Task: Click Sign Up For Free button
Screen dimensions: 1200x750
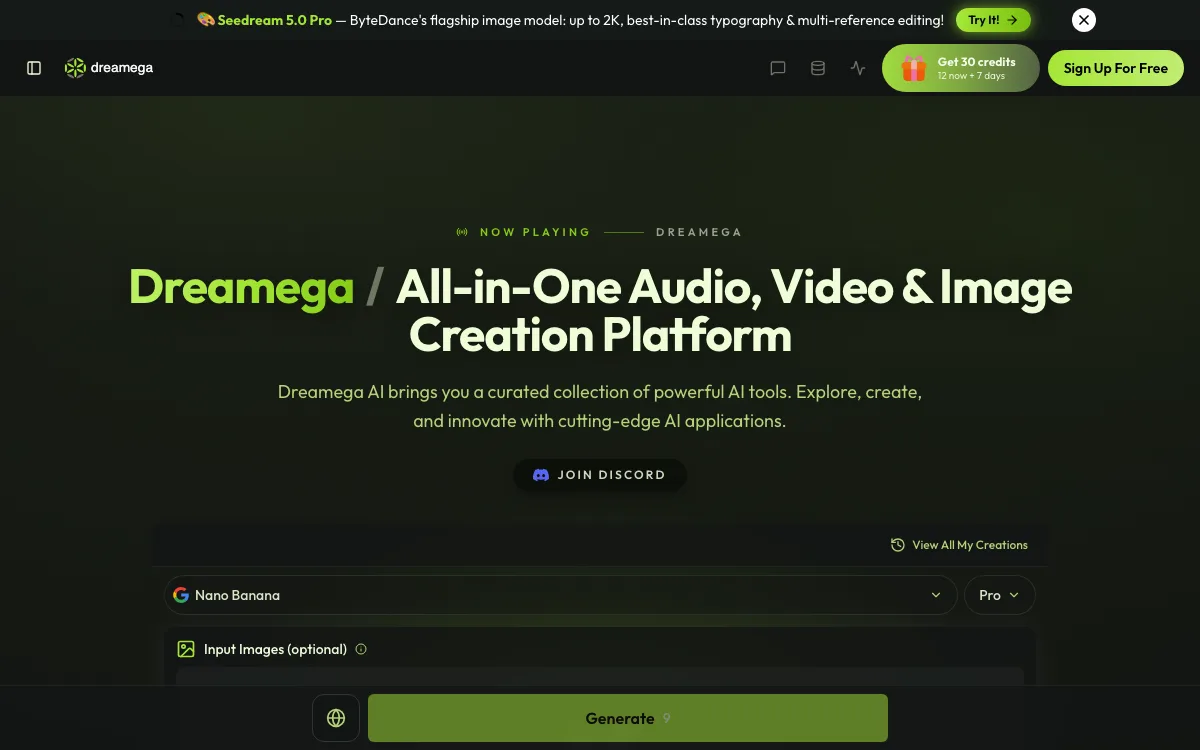Action: coord(1116,68)
